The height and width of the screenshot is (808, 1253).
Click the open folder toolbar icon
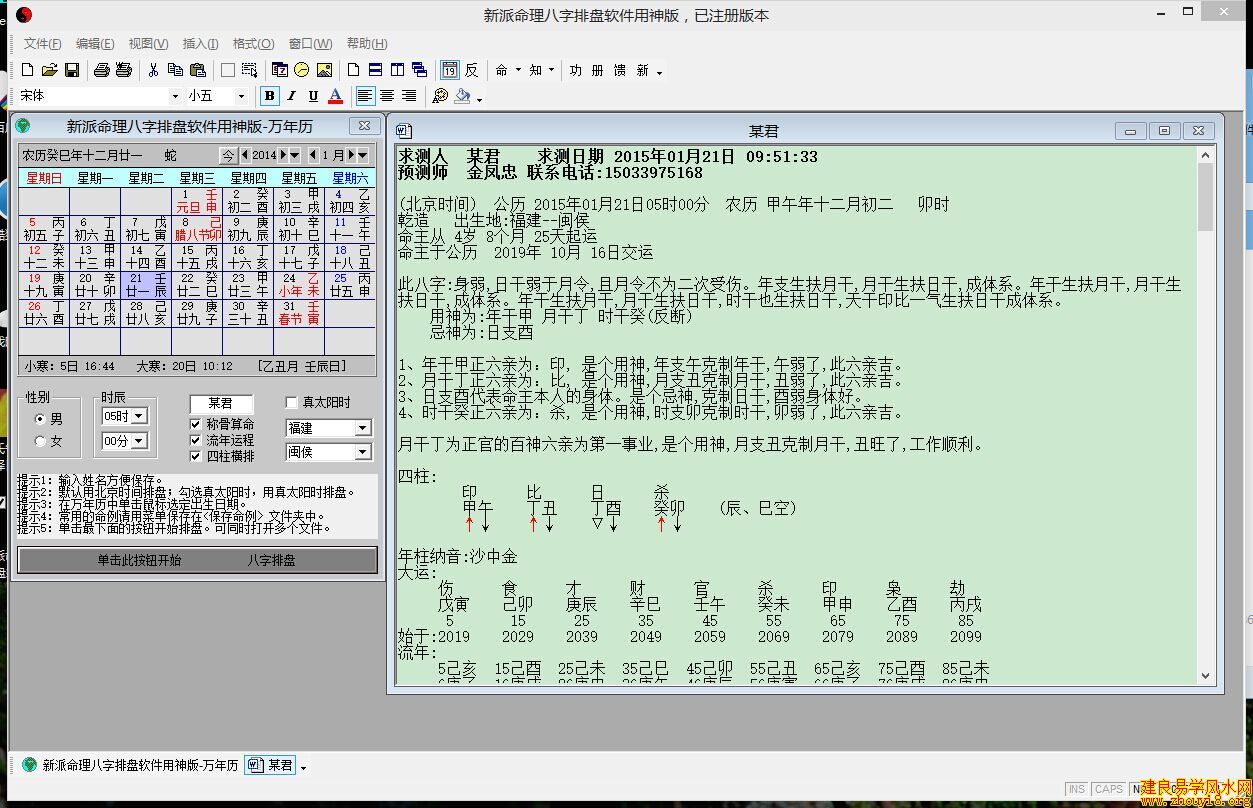(50, 70)
